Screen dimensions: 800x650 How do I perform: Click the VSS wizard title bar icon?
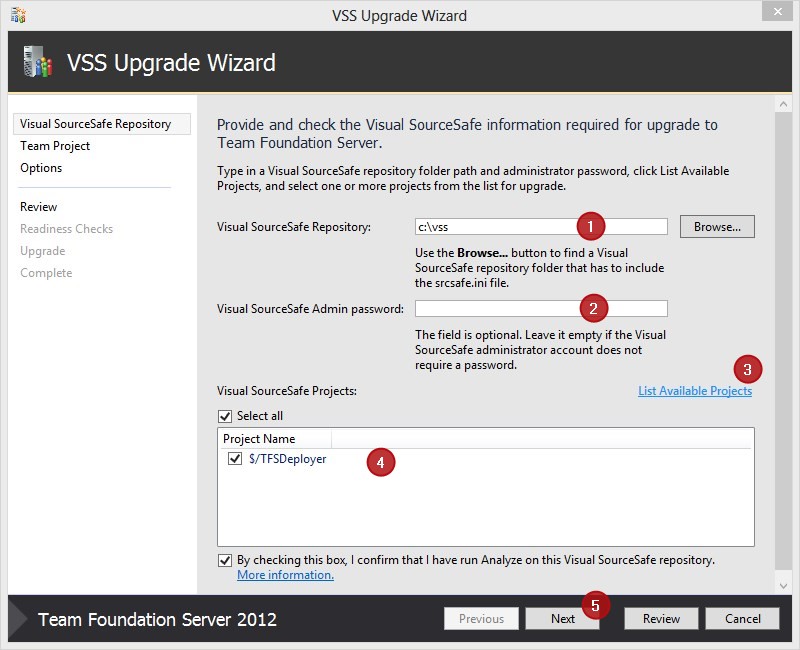tap(18, 15)
